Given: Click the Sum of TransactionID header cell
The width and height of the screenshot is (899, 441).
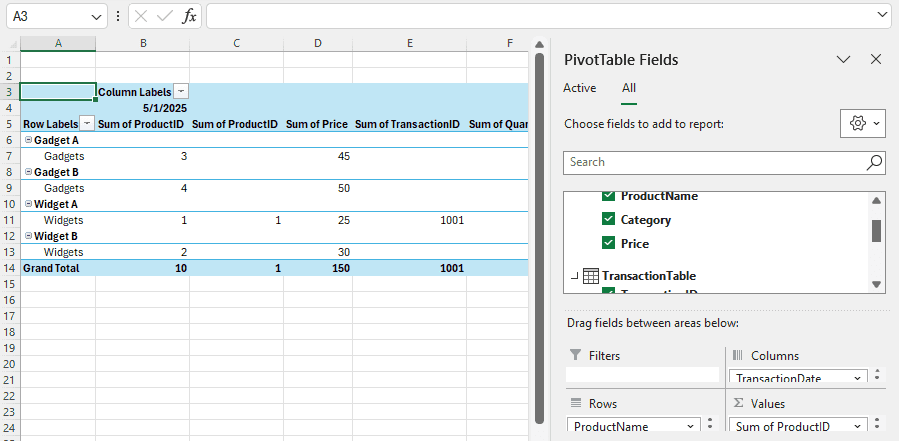Looking at the screenshot, I should (x=409, y=124).
